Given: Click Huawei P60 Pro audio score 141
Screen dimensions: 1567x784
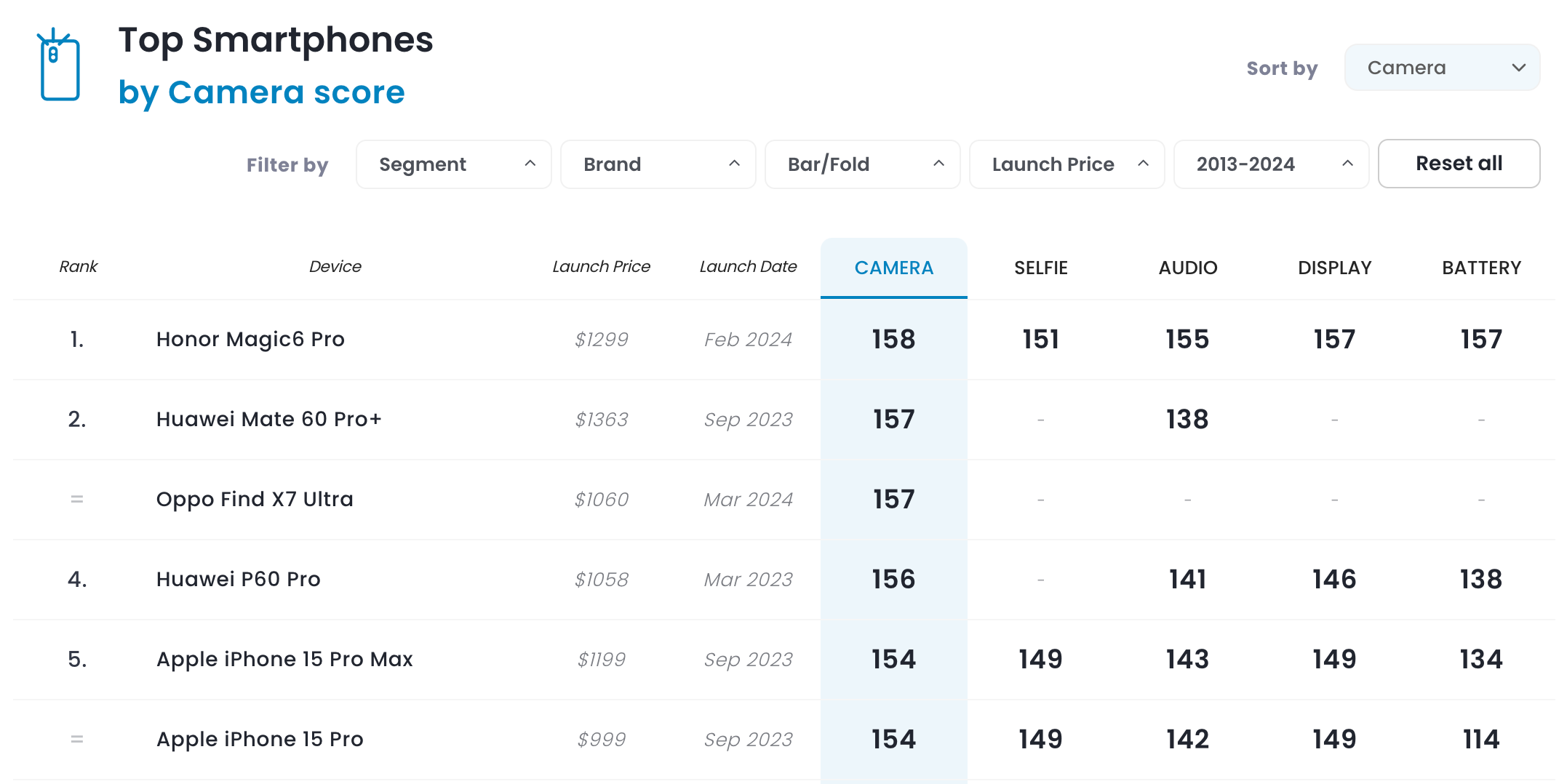Looking at the screenshot, I should coord(1188,580).
